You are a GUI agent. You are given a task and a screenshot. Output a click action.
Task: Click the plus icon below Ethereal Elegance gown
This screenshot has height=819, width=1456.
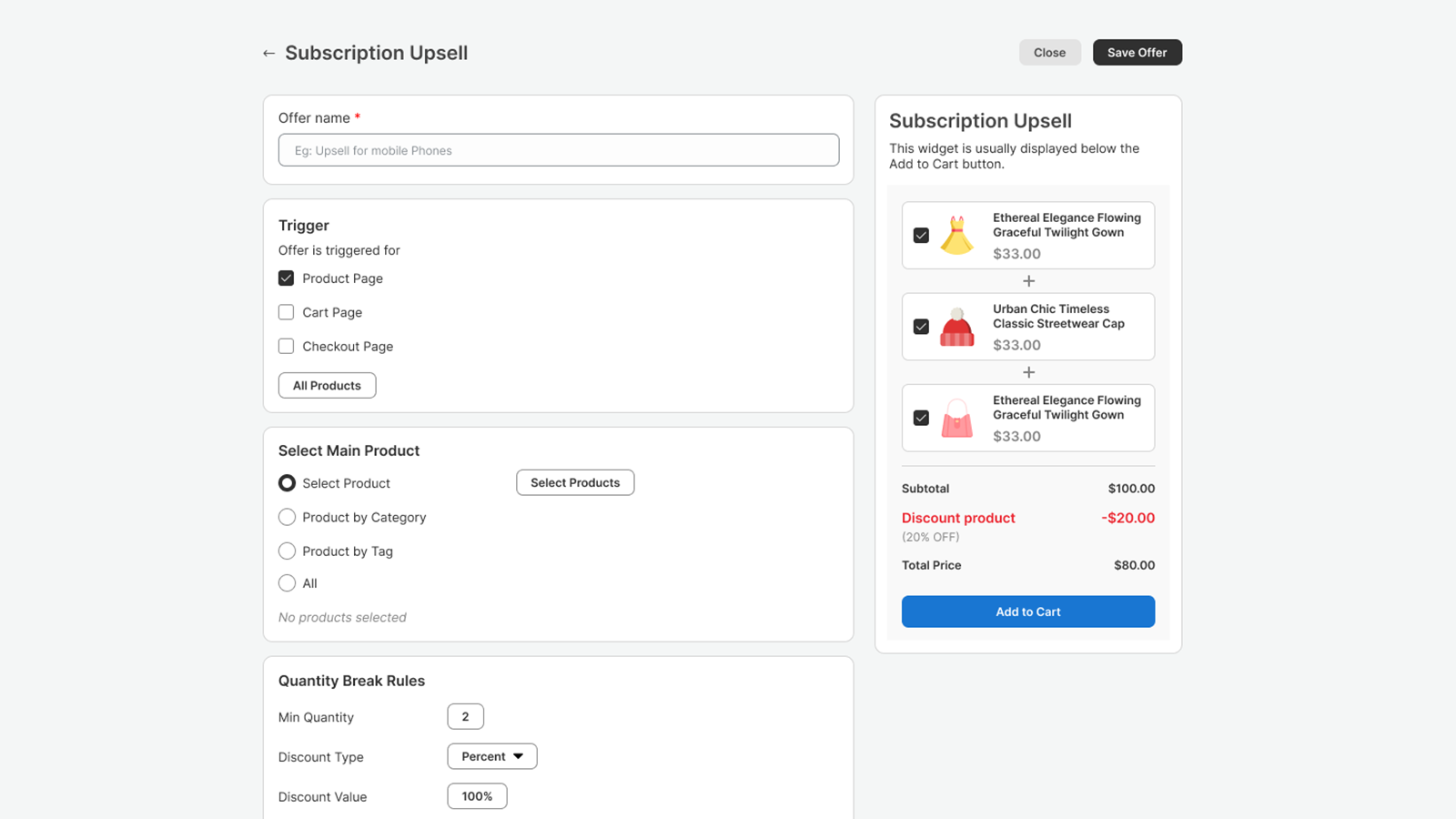(x=1027, y=280)
